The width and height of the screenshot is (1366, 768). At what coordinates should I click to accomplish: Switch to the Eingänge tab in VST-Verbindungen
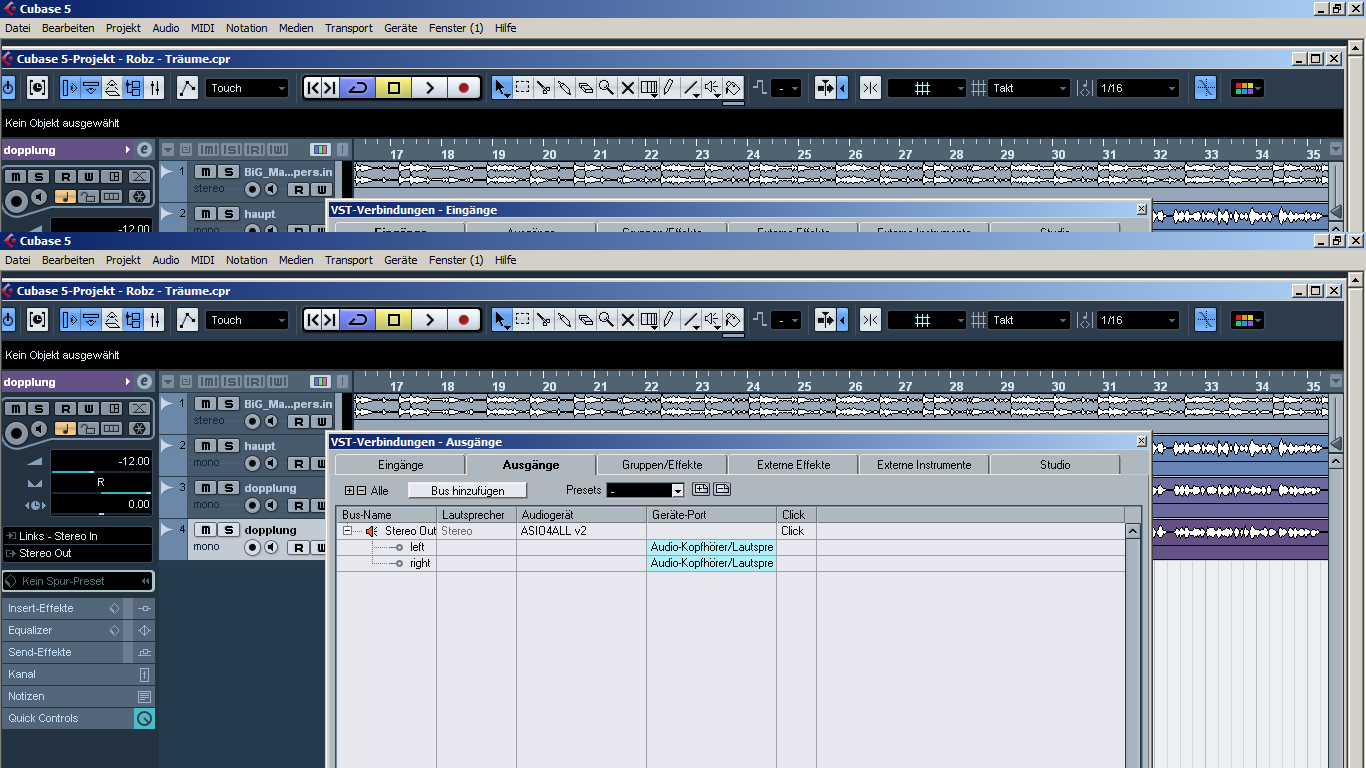tap(401, 465)
